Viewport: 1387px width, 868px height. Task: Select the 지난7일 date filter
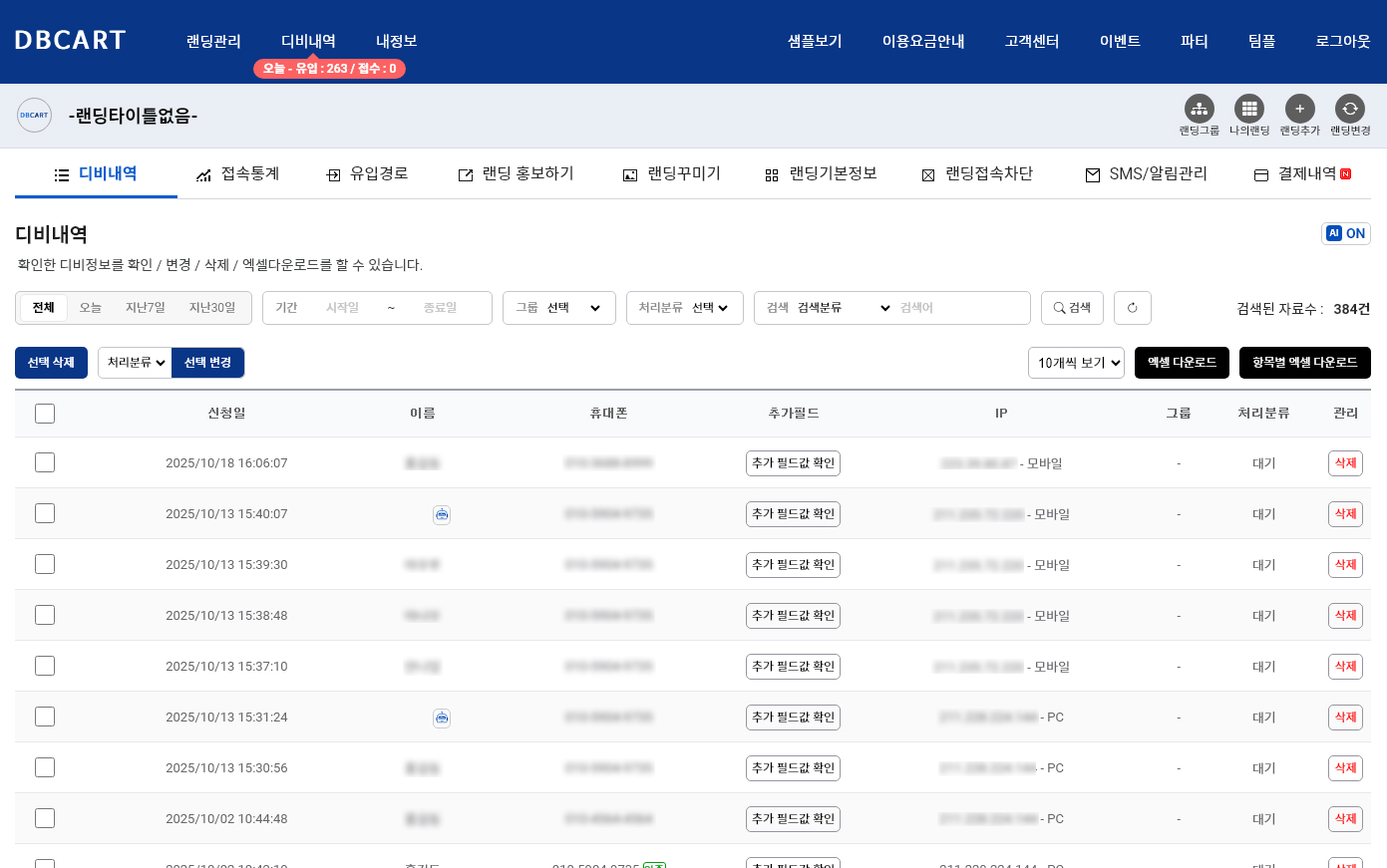[x=146, y=308]
